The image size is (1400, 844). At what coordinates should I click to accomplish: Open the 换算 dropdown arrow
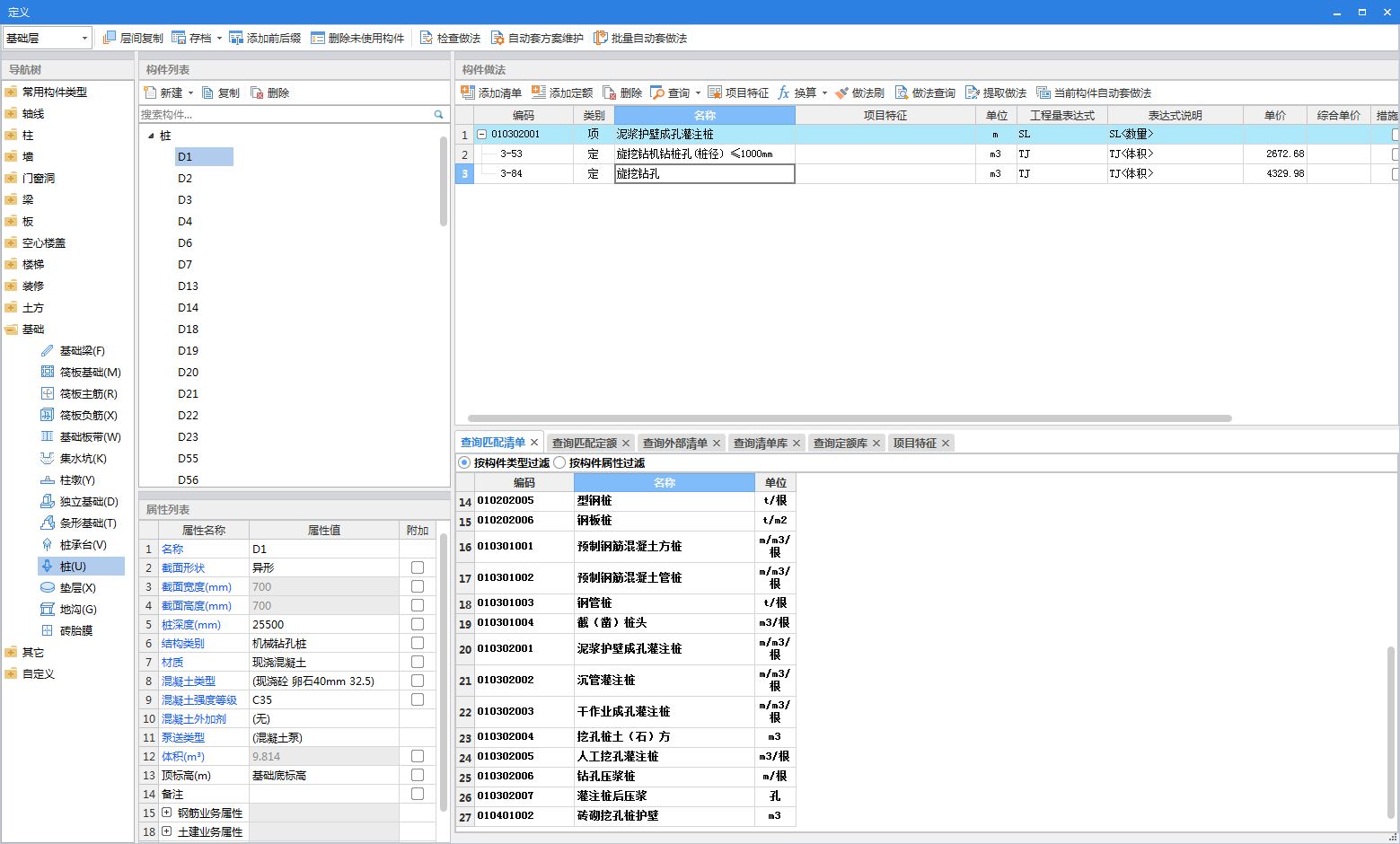coord(824,93)
